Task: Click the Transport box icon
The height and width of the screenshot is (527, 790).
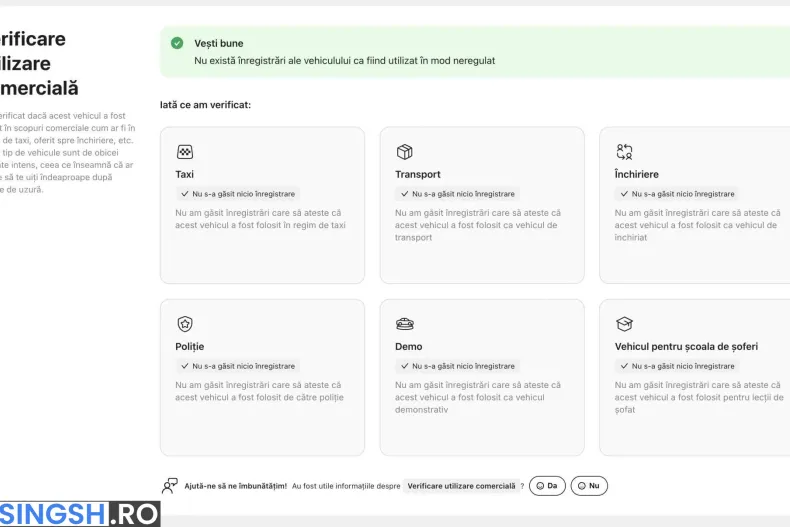Action: click(x=405, y=152)
